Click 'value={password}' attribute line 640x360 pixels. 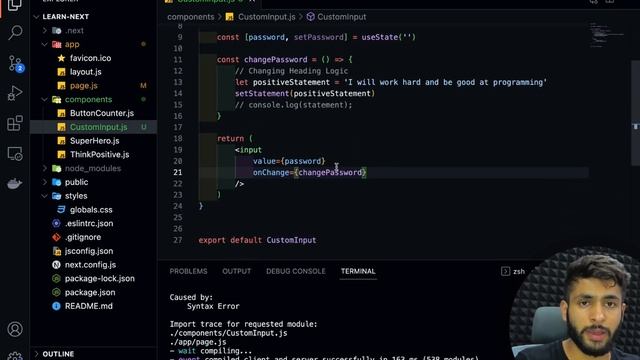coord(289,161)
